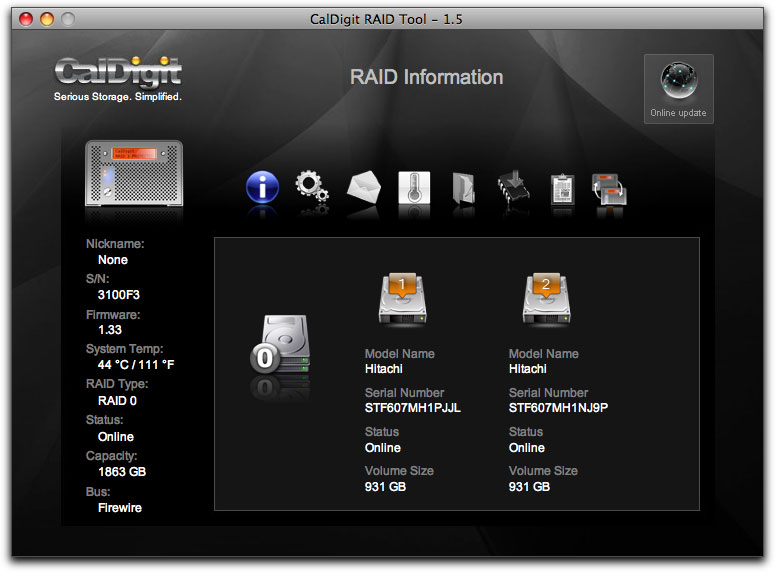Click the RAID Type value RAID 0

(x=117, y=400)
